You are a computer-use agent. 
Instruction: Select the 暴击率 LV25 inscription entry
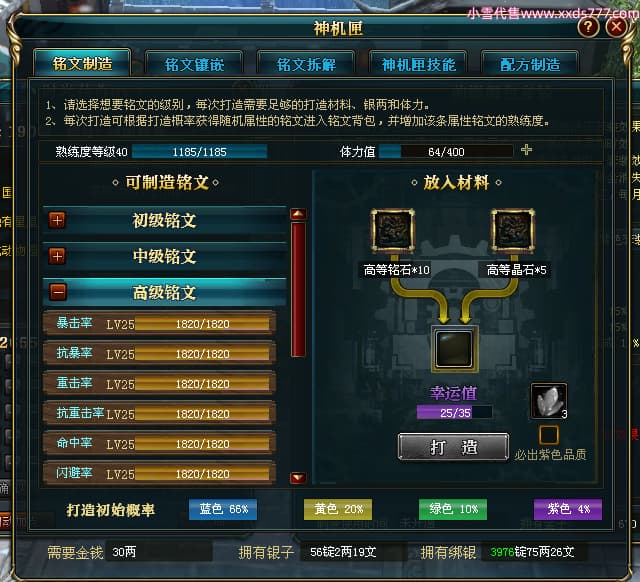pos(159,324)
